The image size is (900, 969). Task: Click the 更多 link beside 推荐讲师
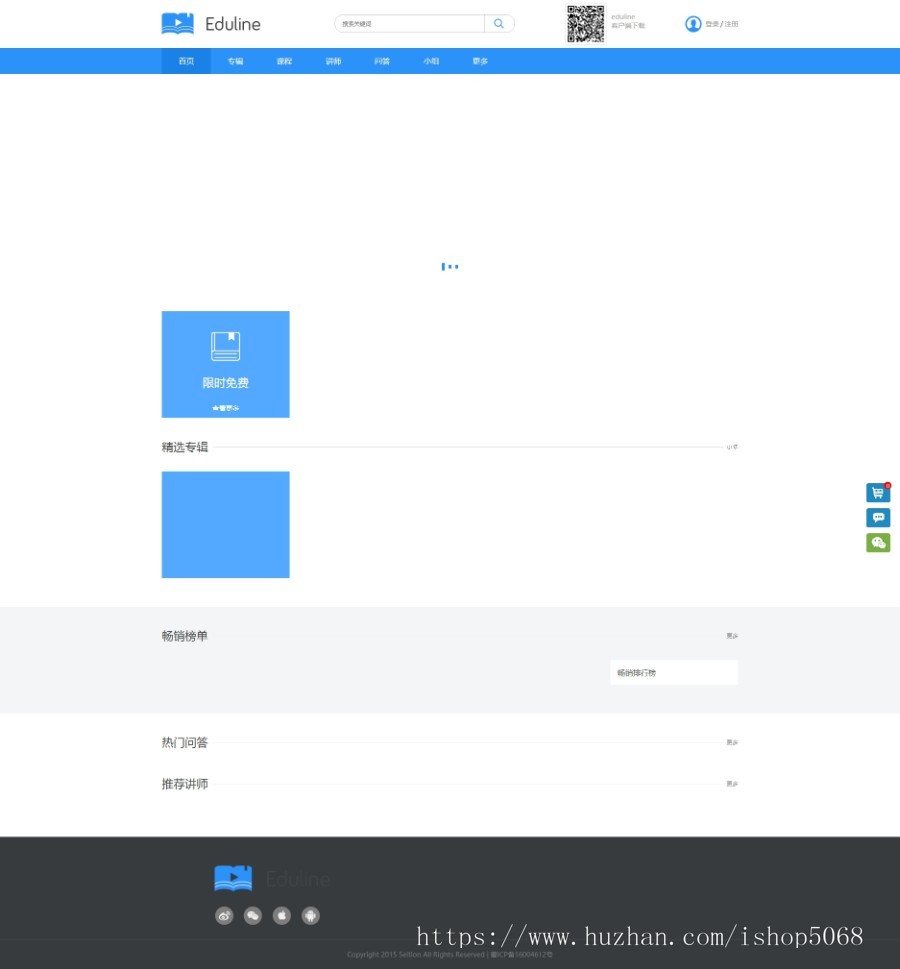[732, 784]
